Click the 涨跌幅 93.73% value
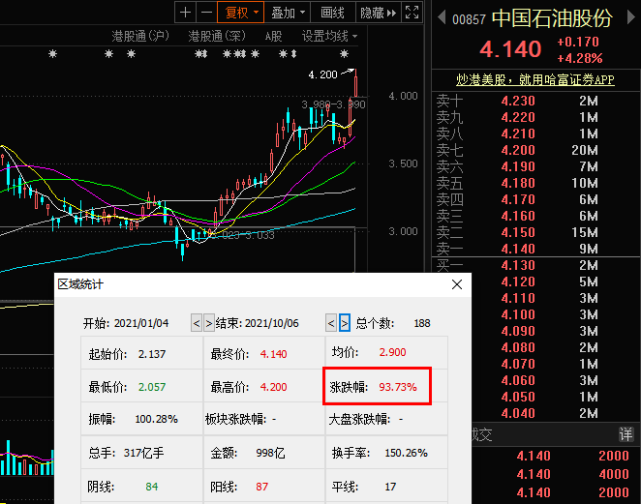 click(398, 387)
